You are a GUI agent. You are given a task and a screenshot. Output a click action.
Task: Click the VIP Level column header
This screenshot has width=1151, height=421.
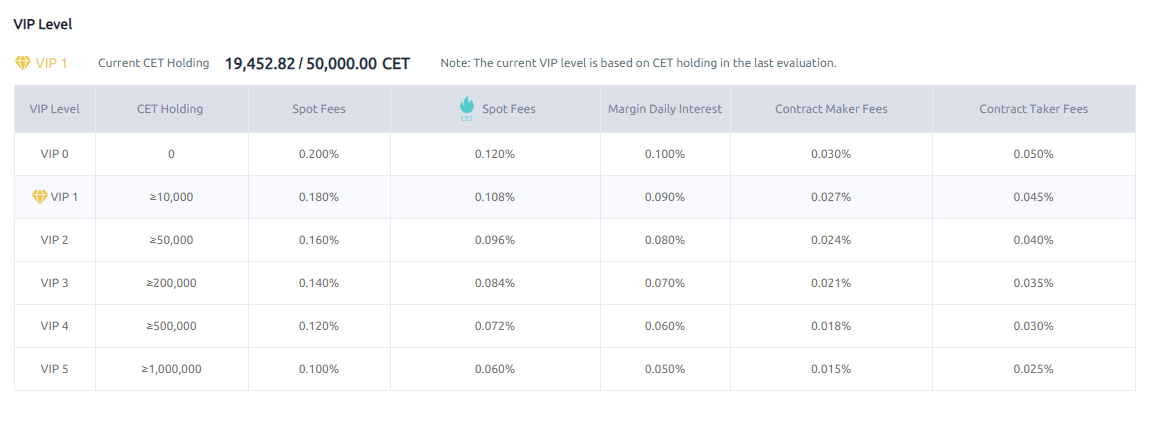coord(55,109)
